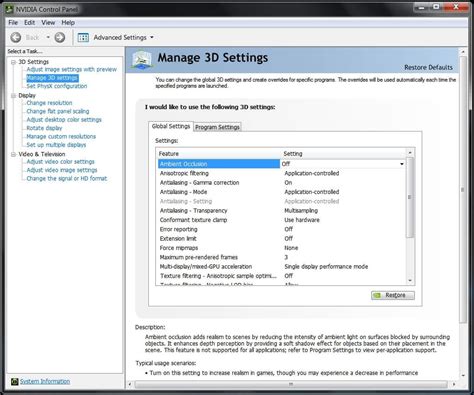Select the Anisotropic filtering row
474x395 pixels.
(282, 173)
